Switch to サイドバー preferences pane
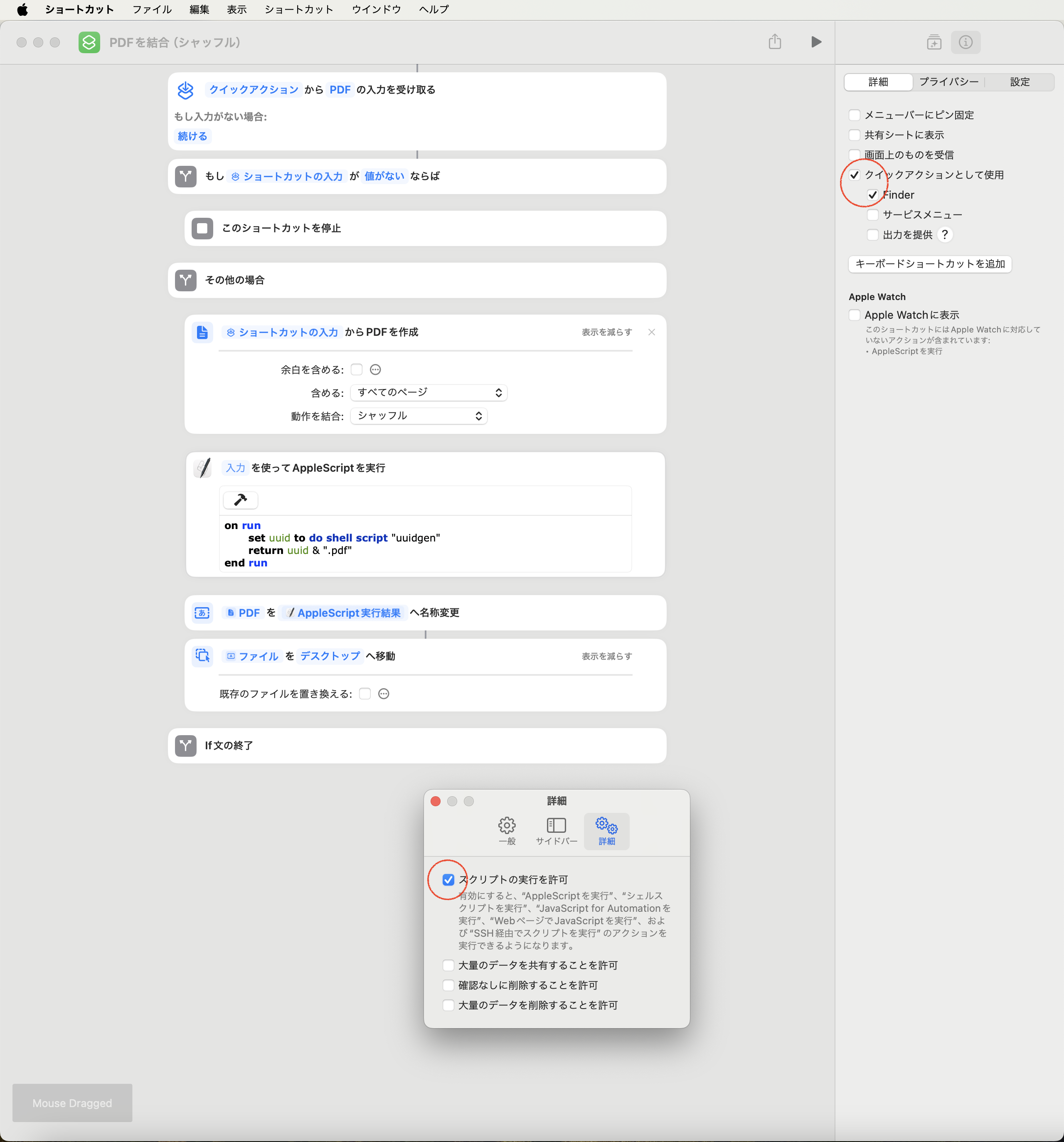This screenshot has width=1064, height=1142. pyautogui.click(x=556, y=831)
